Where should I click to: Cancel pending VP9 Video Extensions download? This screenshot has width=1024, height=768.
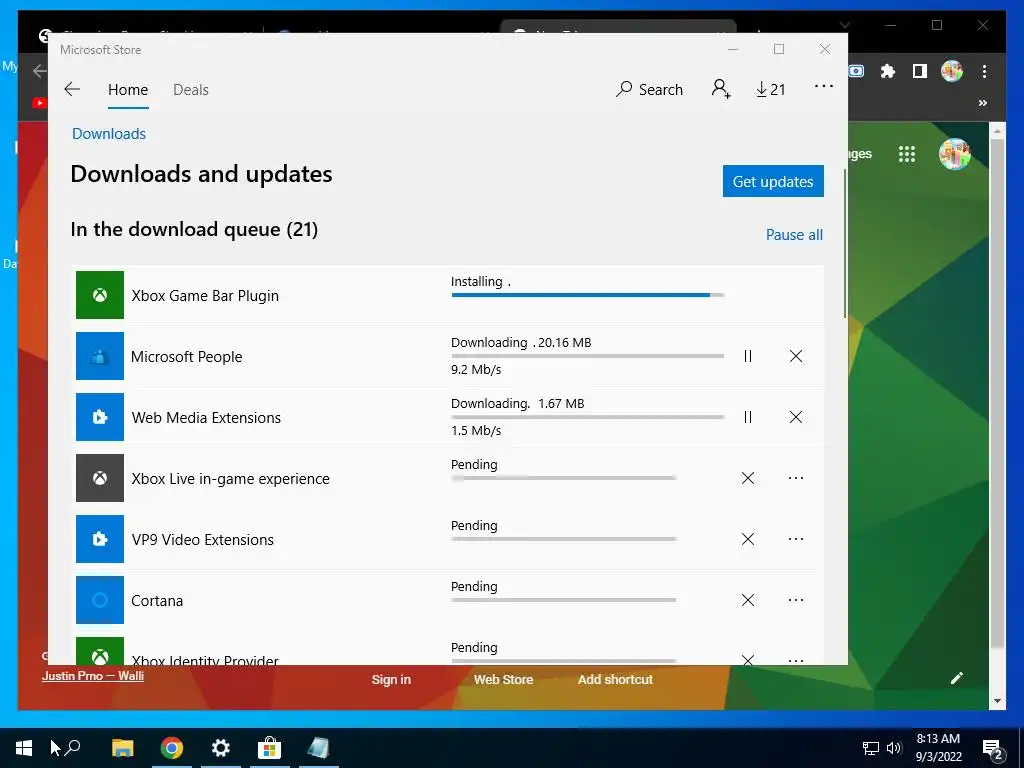pyautogui.click(x=748, y=539)
